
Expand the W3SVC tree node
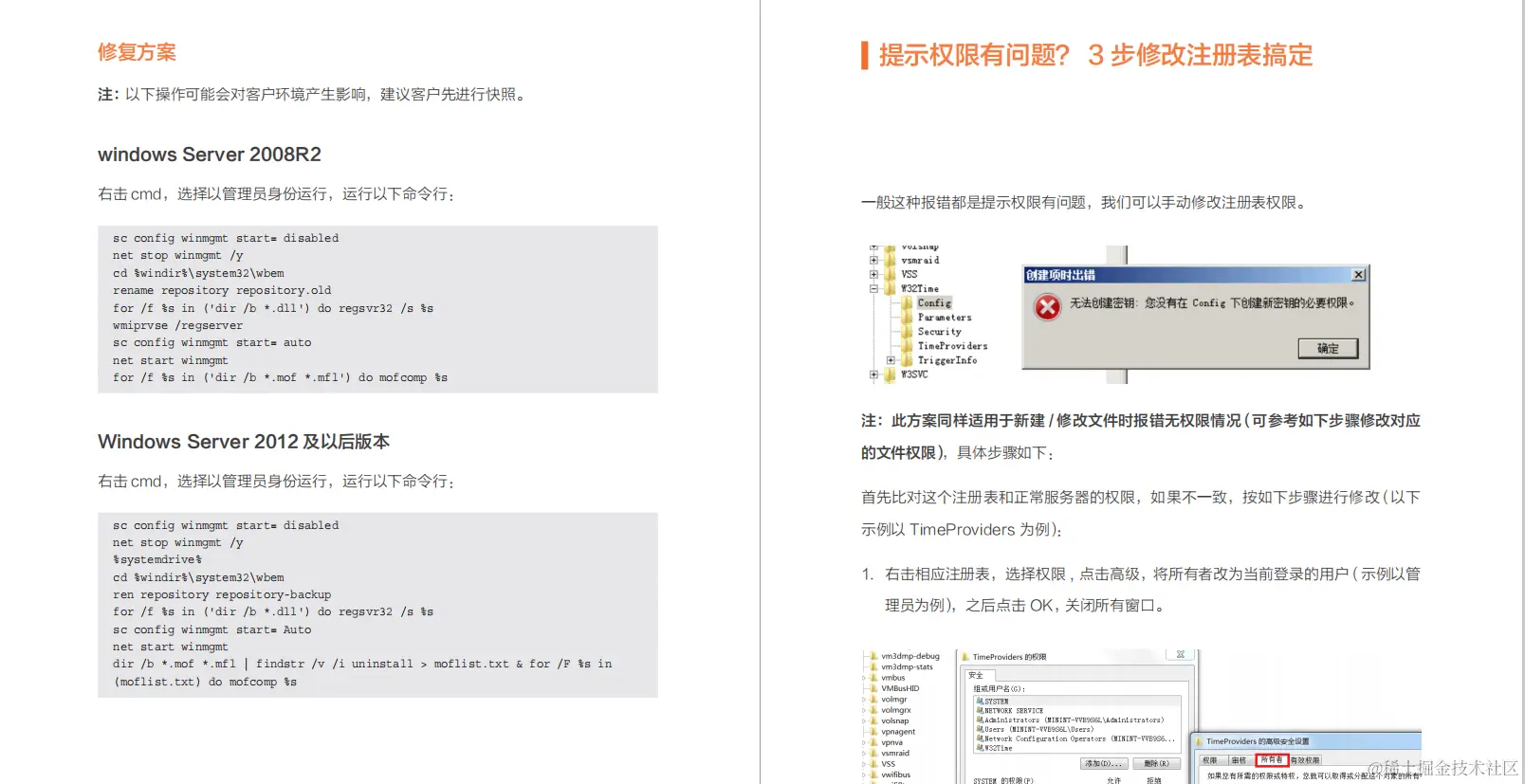coord(873,374)
